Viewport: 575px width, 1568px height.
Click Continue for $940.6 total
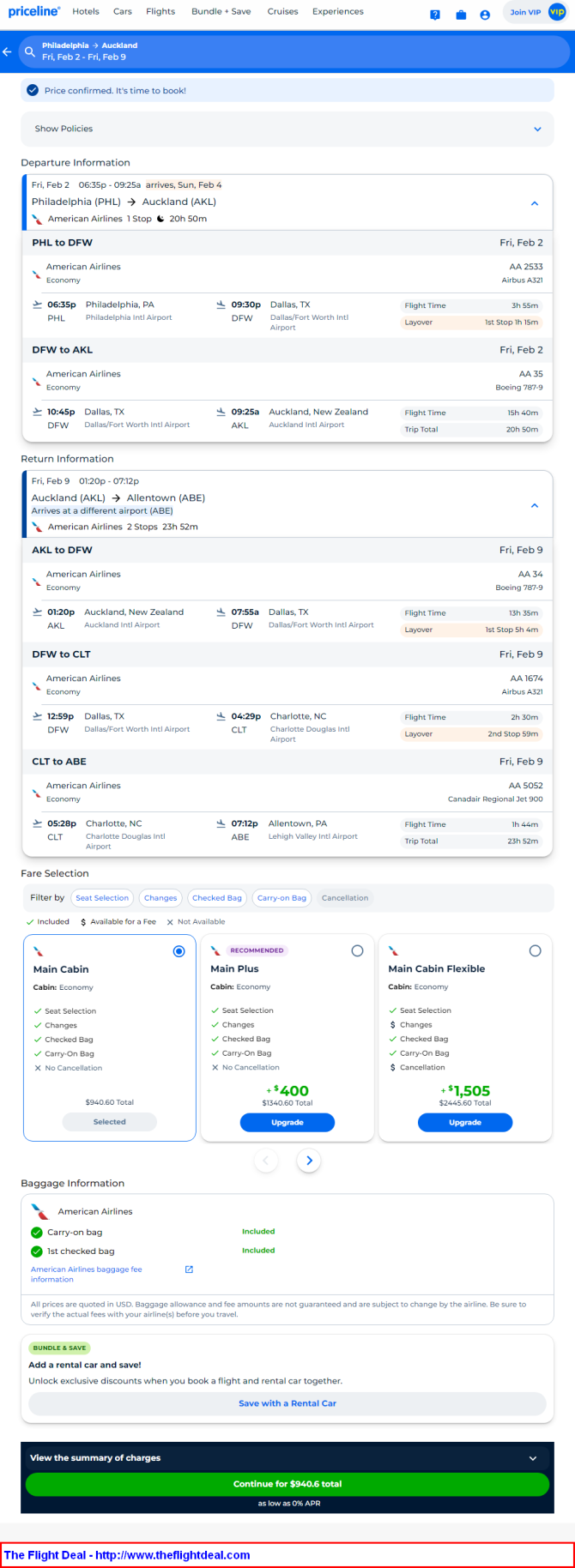(287, 1484)
